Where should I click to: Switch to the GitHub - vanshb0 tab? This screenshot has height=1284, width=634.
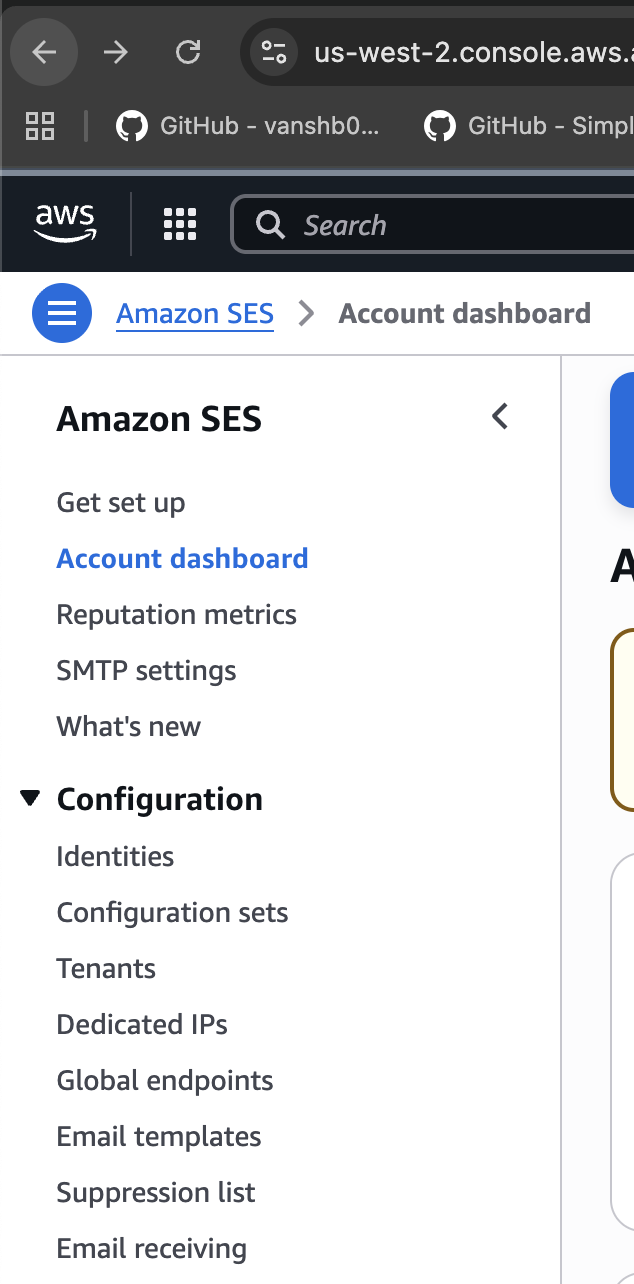coord(250,126)
